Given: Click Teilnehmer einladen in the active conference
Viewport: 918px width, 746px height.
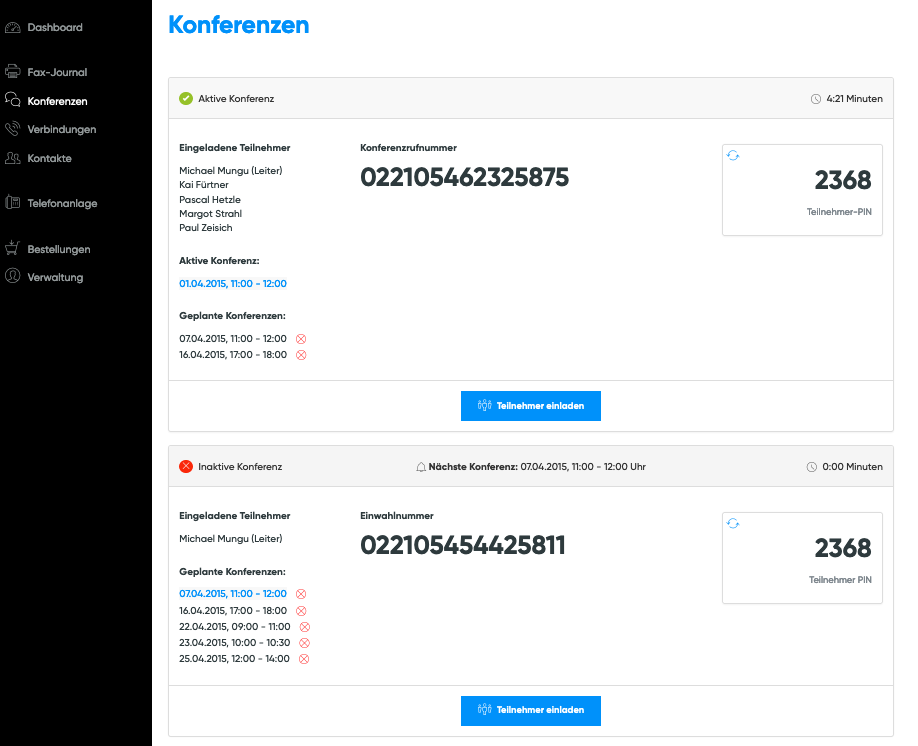Looking at the screenshot, I should (530, 406).
